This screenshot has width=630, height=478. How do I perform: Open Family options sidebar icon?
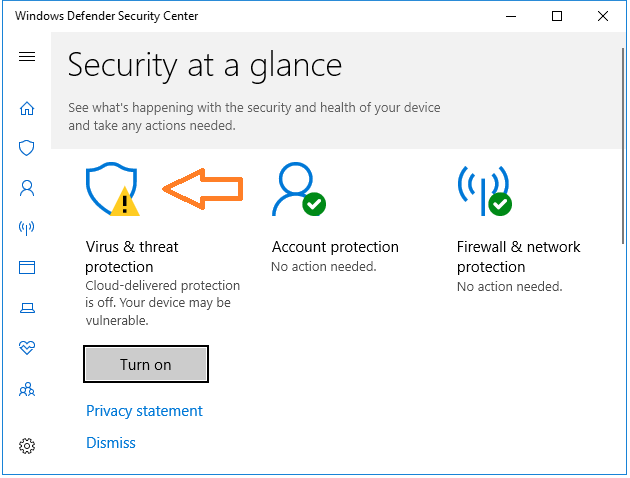27,389
